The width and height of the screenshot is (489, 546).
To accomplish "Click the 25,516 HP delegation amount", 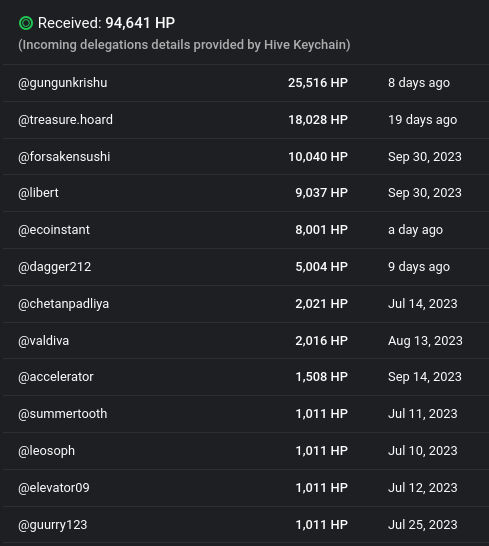I will pos(318,83).
